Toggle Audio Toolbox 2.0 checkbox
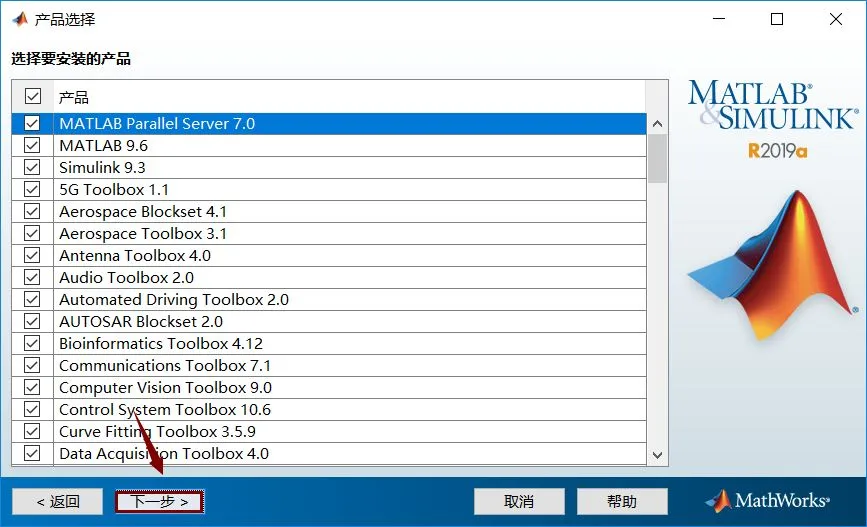867x527 pixels. 32,277
